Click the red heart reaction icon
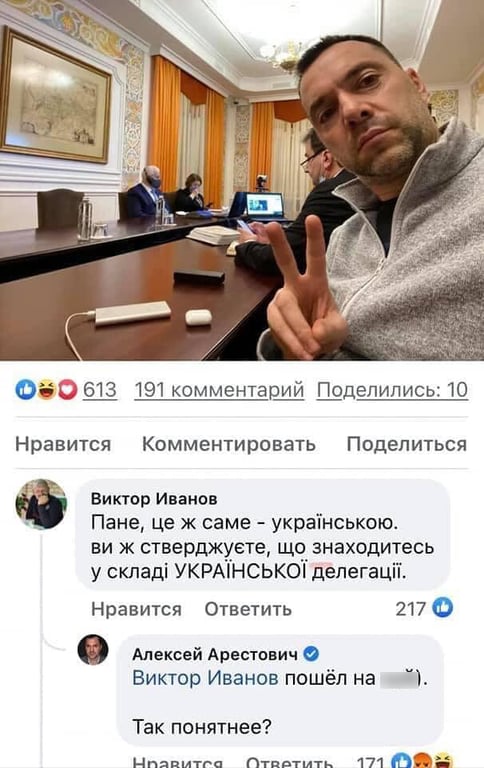 click(68, 390)
